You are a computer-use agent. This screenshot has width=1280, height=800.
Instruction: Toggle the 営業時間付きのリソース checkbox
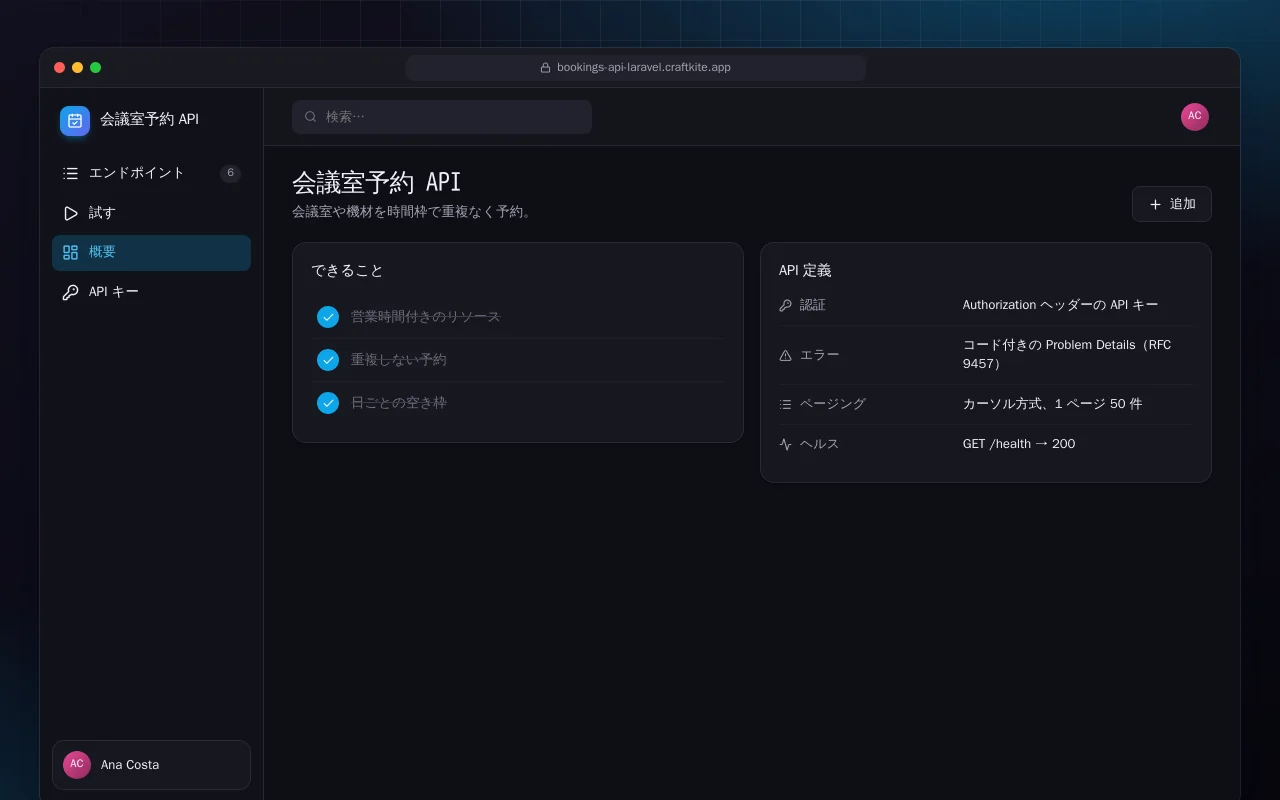328,317
